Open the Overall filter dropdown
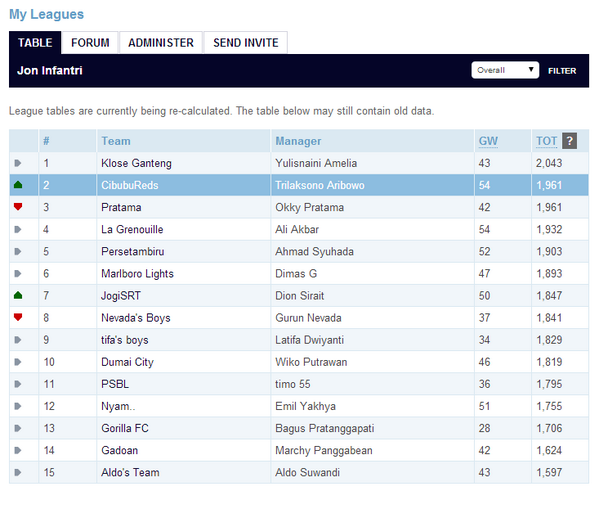Viewport: 599px width, 509px height. [505, 70]
